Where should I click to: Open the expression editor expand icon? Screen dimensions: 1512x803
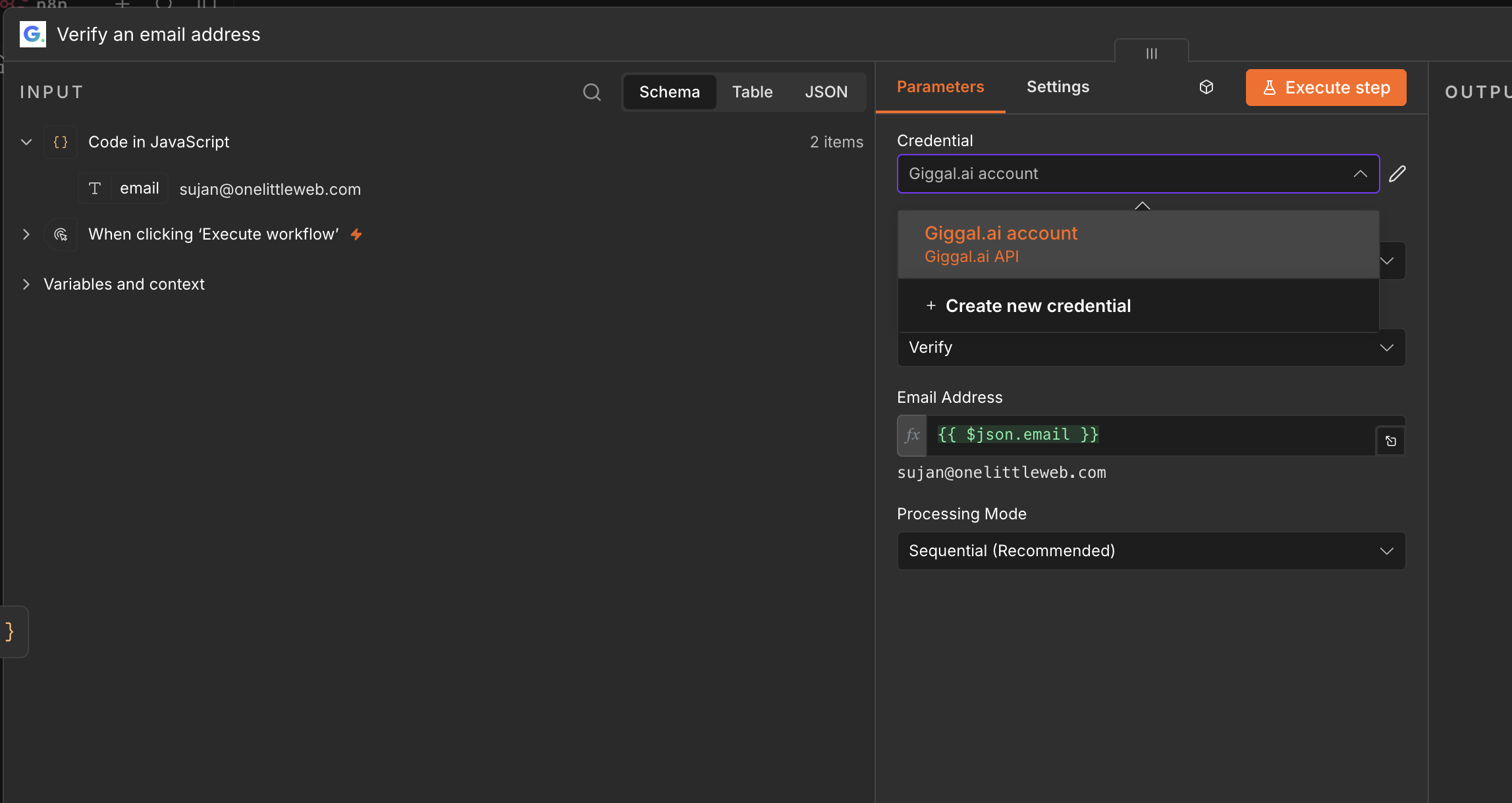pyautogui.click(x=1391, y=441)
